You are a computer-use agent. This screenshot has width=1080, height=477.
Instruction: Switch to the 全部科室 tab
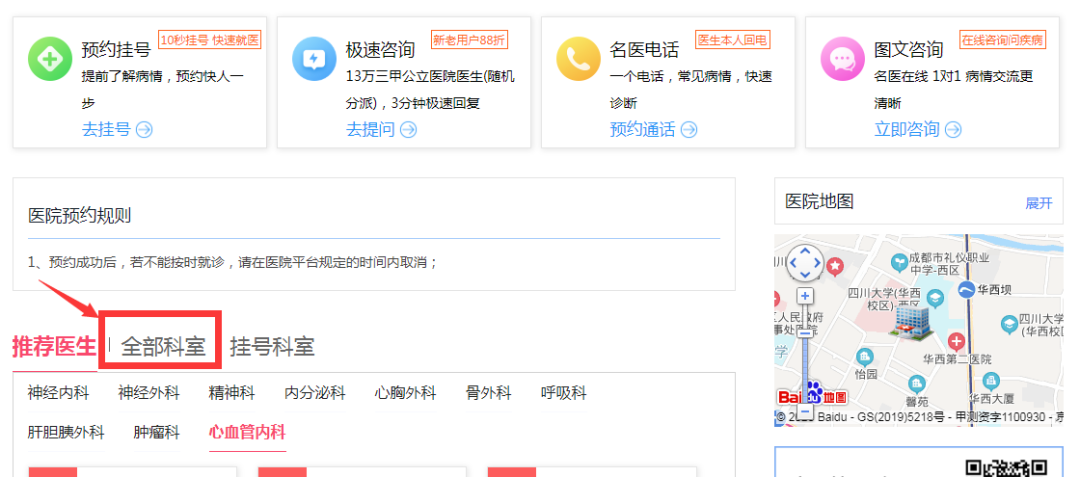coord(163,346)
